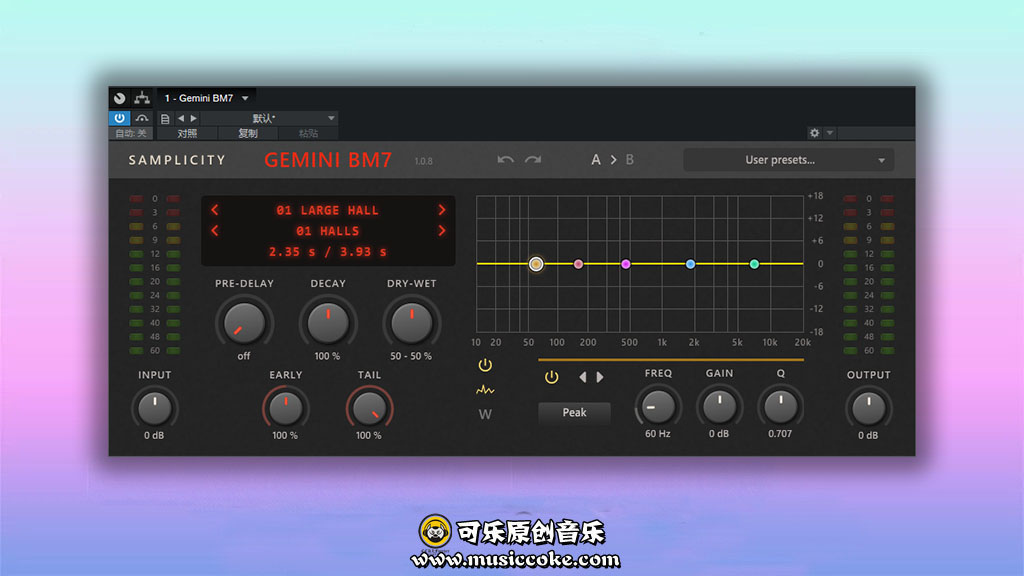
Task: Click the '0.707' Q value
Action: point(780,434)
